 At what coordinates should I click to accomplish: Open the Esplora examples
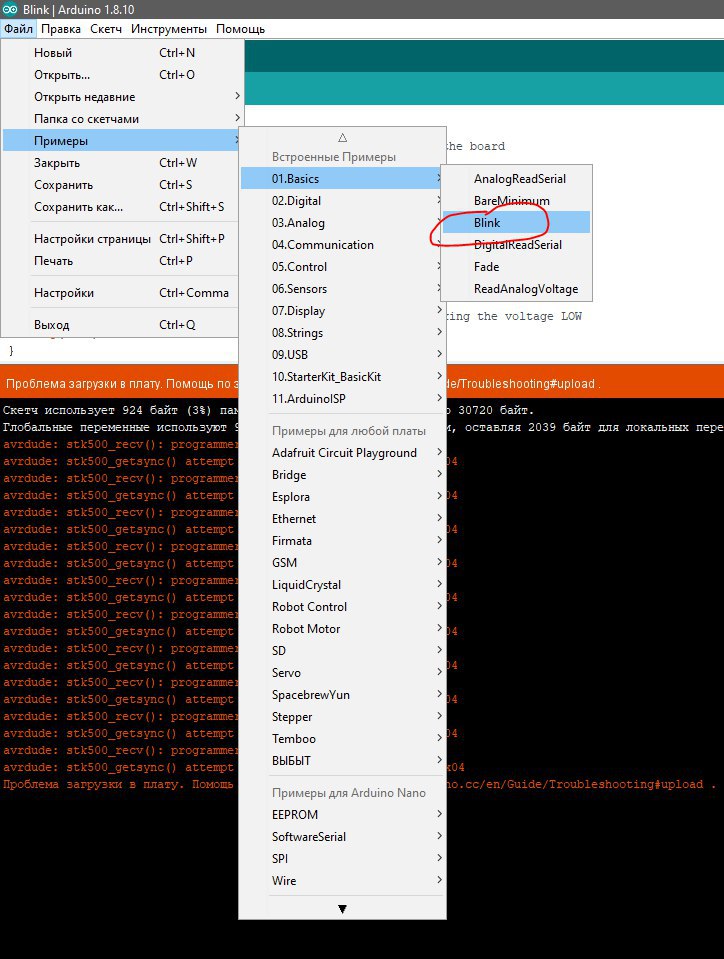pos(342,497)
